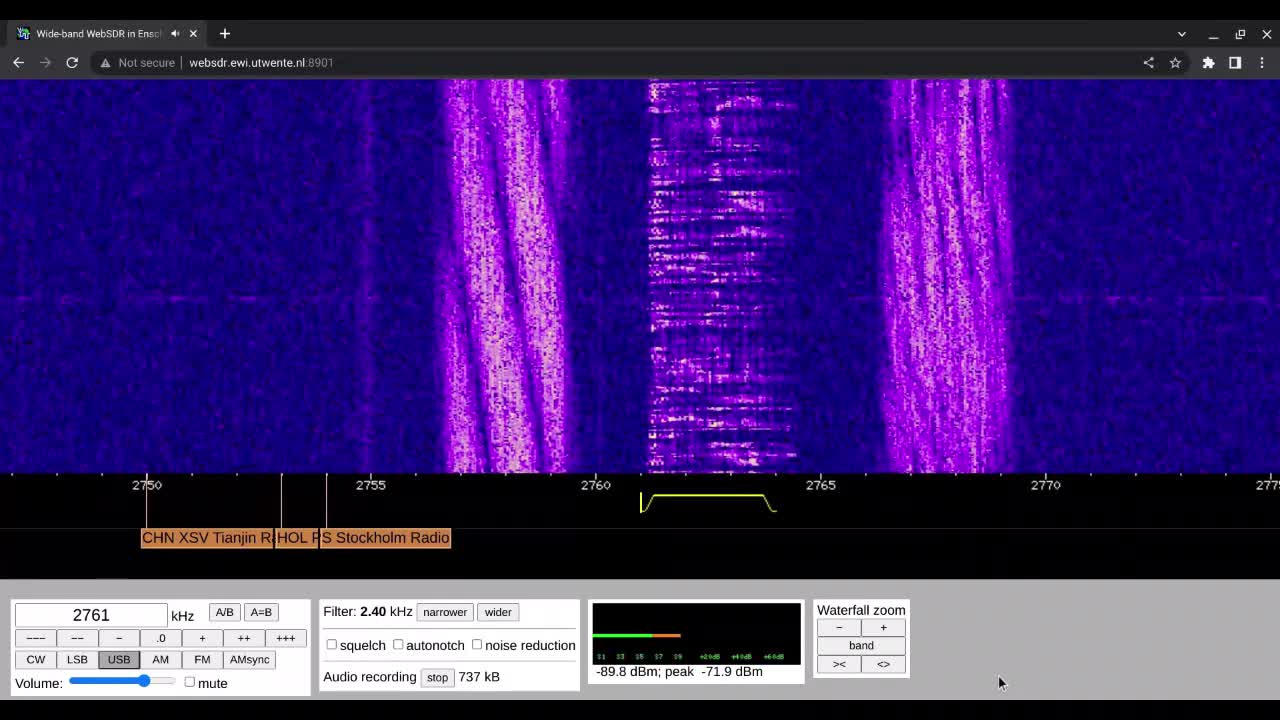Select AMsync mode

(x=250, y=659)
